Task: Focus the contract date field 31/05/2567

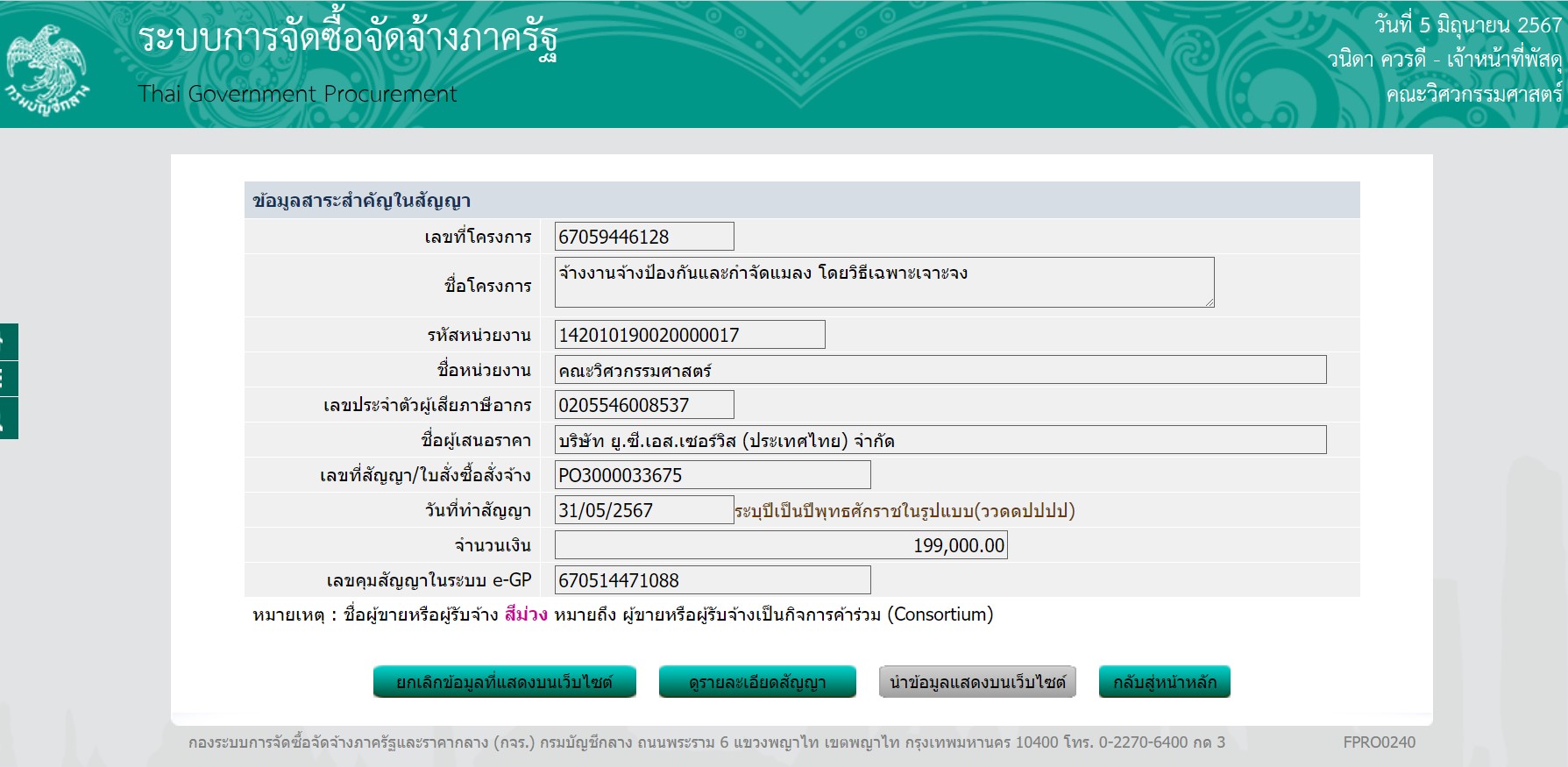Action: pyautogui.click(x=644, y=510)
